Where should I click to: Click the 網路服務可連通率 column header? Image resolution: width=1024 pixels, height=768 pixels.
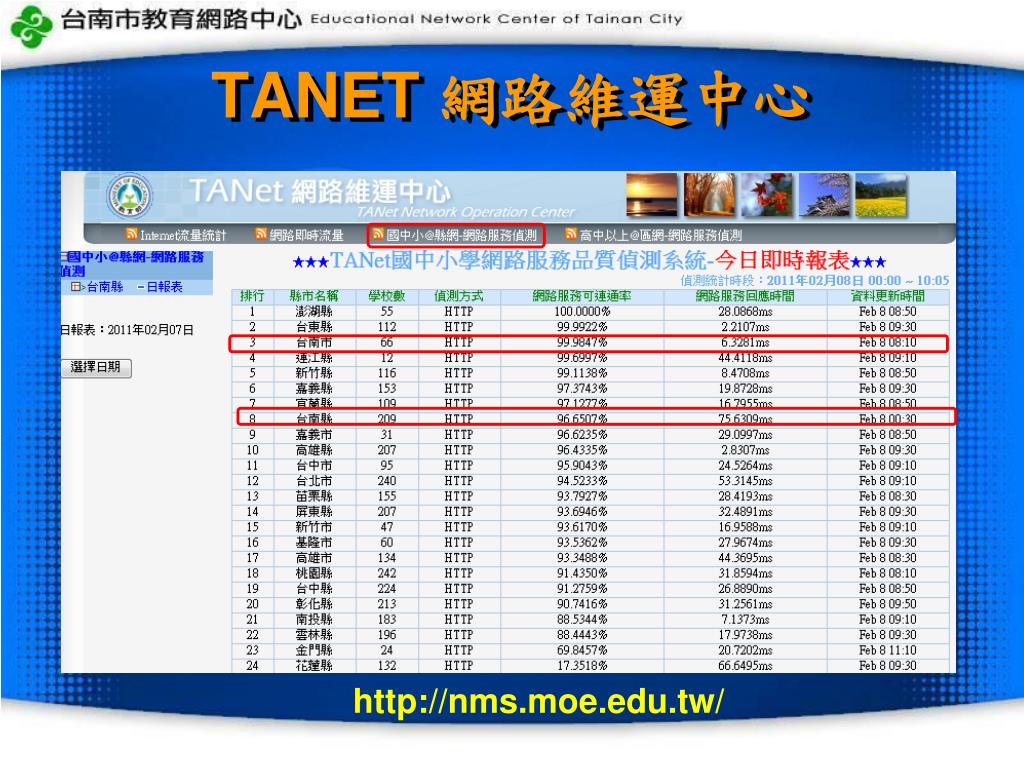click(582, 296)
